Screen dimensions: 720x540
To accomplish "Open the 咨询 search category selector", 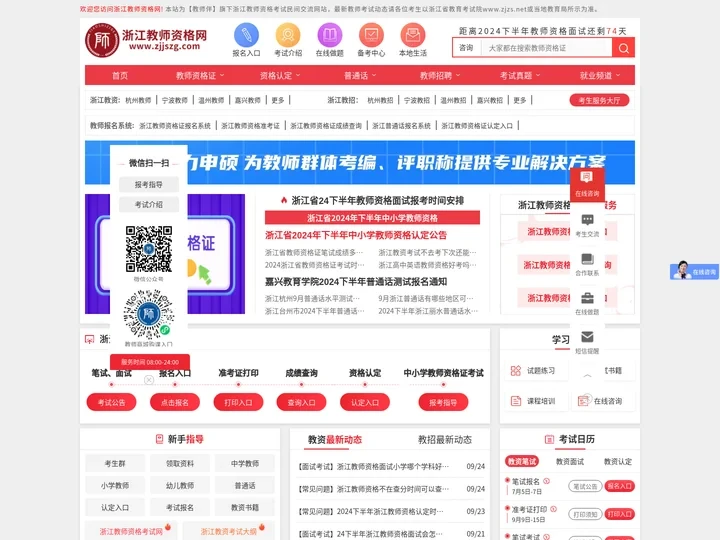I will 467,48.
